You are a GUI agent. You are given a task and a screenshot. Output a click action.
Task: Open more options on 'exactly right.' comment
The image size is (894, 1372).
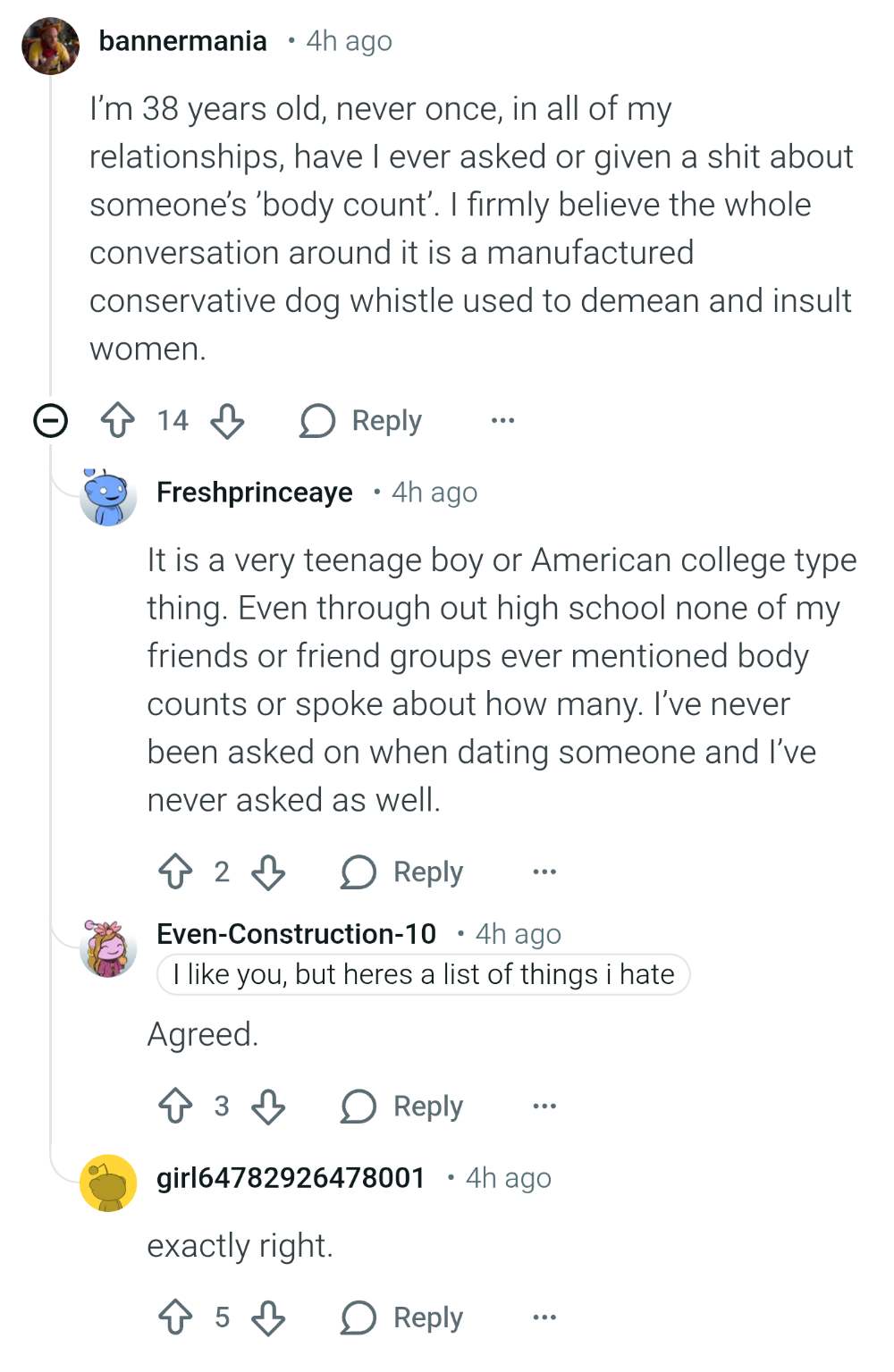pyautogui.click(x=544, y=1317)
